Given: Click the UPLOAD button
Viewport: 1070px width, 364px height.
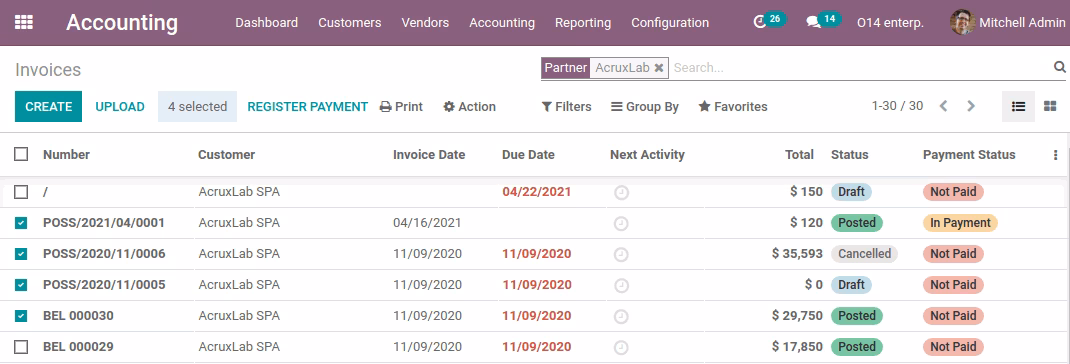Looking at the screenshot, I should (120, 107).
